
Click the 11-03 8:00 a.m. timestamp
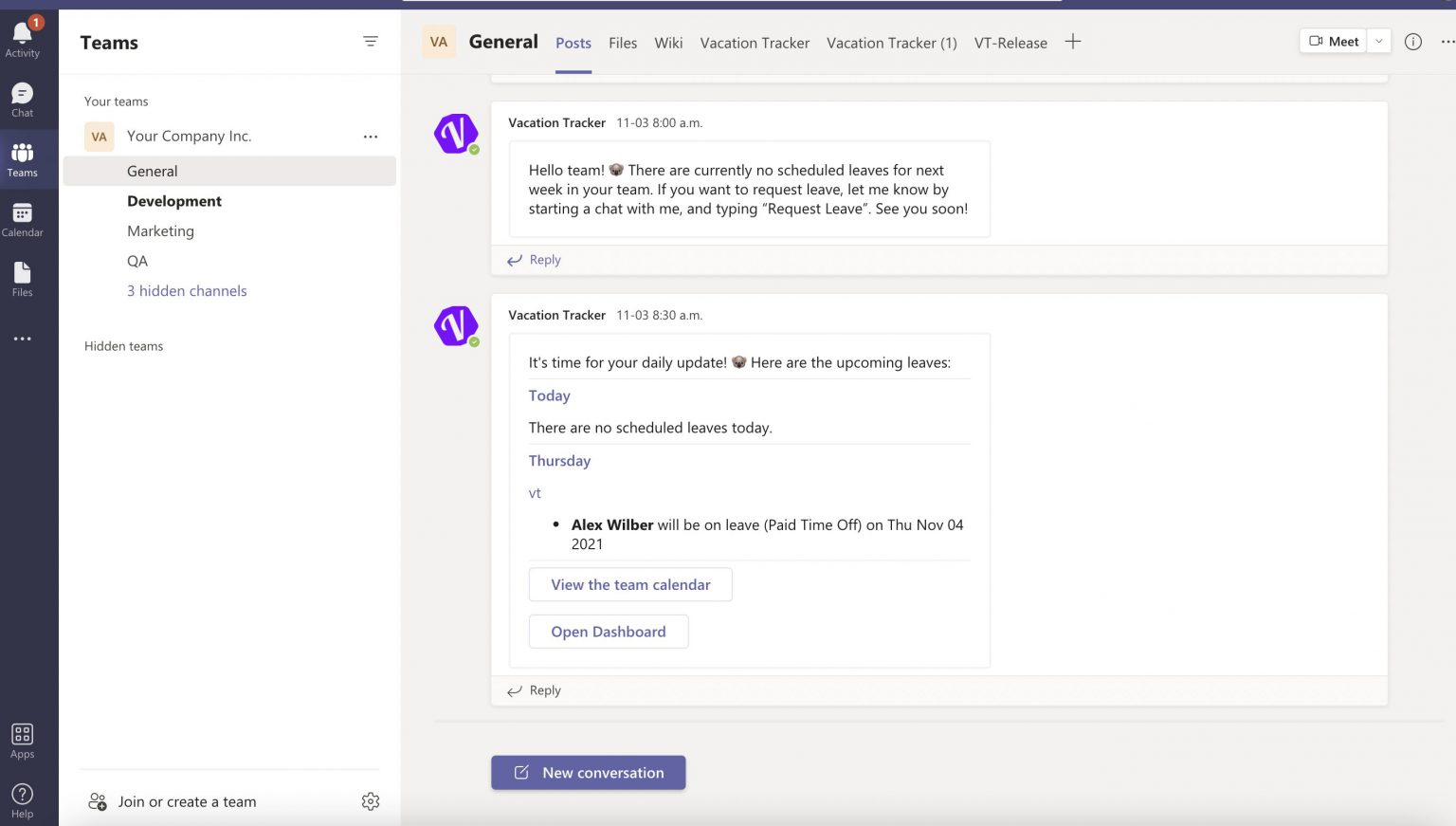coord(660,122)
